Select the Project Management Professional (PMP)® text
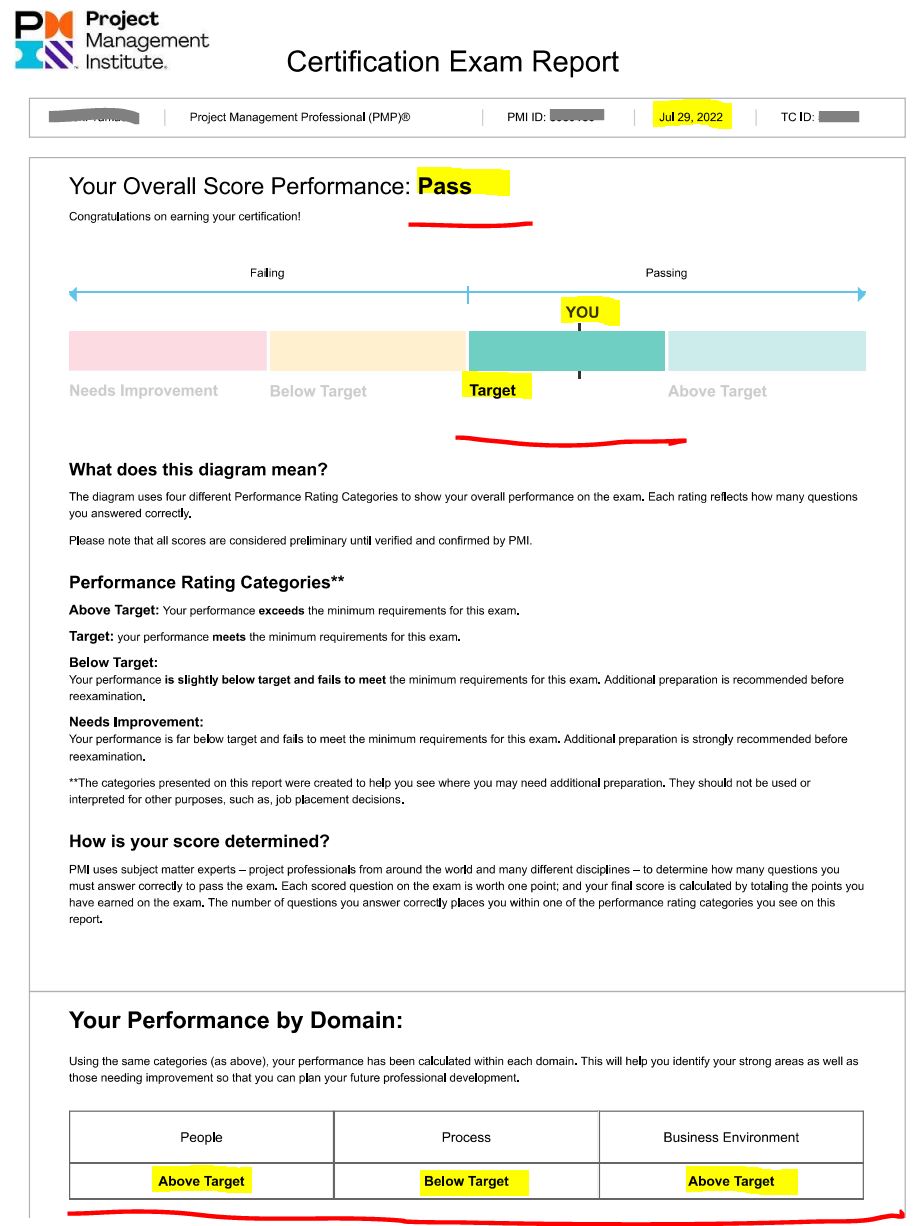 point(300,117)
